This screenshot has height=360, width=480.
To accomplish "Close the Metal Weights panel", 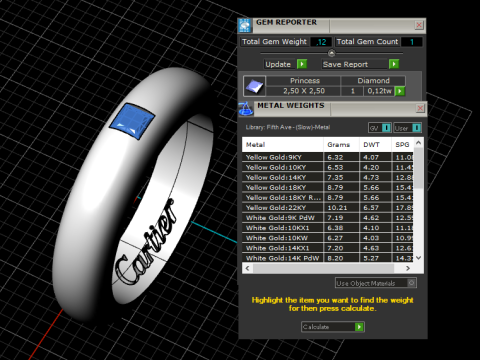I will 420,109.
